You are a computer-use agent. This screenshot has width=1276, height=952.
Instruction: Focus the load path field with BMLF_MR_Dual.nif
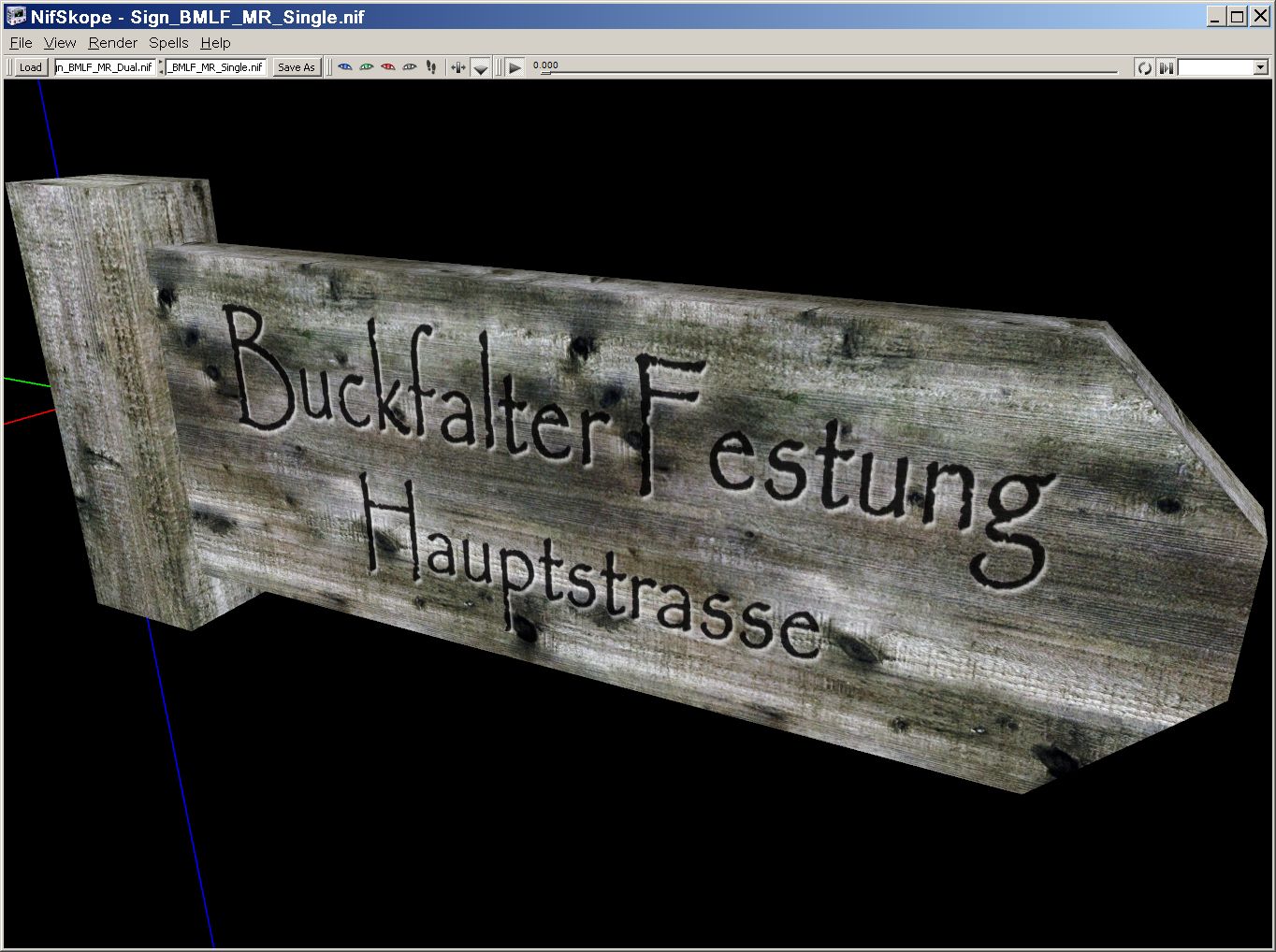(105, 67)
